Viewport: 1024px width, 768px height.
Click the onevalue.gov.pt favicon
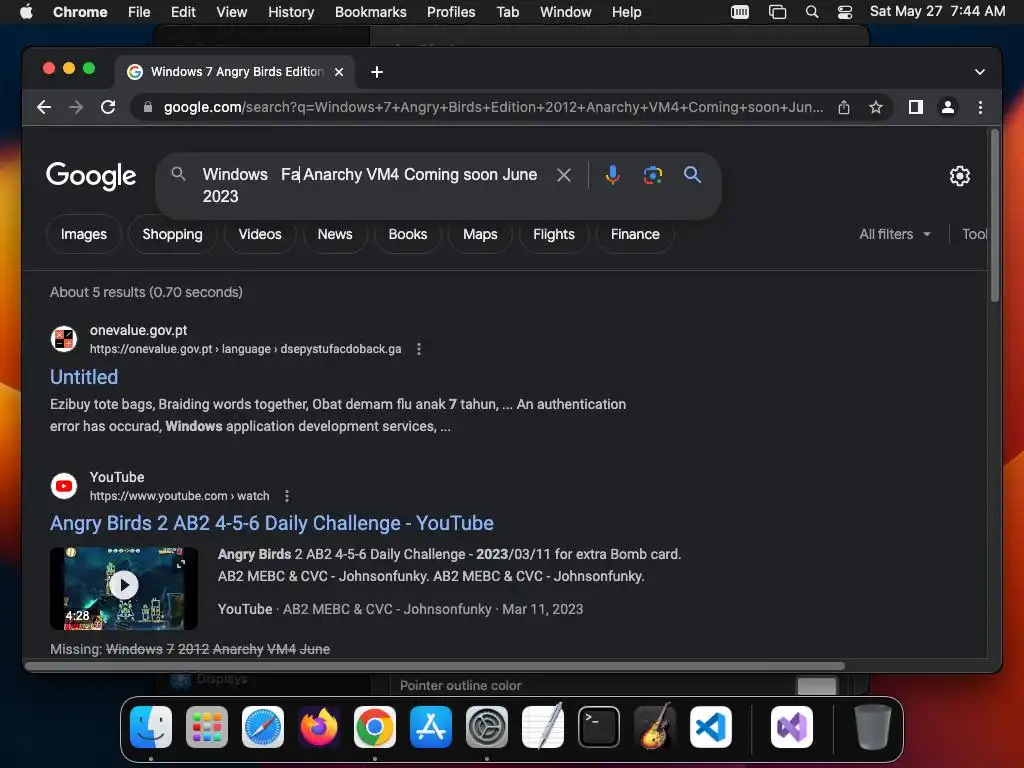tap(64, 339)
